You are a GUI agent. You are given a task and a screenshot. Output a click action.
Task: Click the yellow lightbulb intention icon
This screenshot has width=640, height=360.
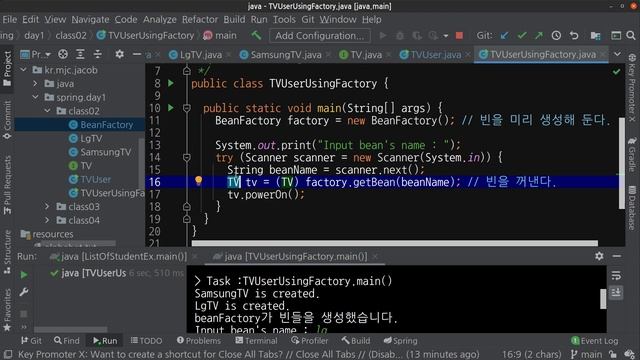point(198,181)
